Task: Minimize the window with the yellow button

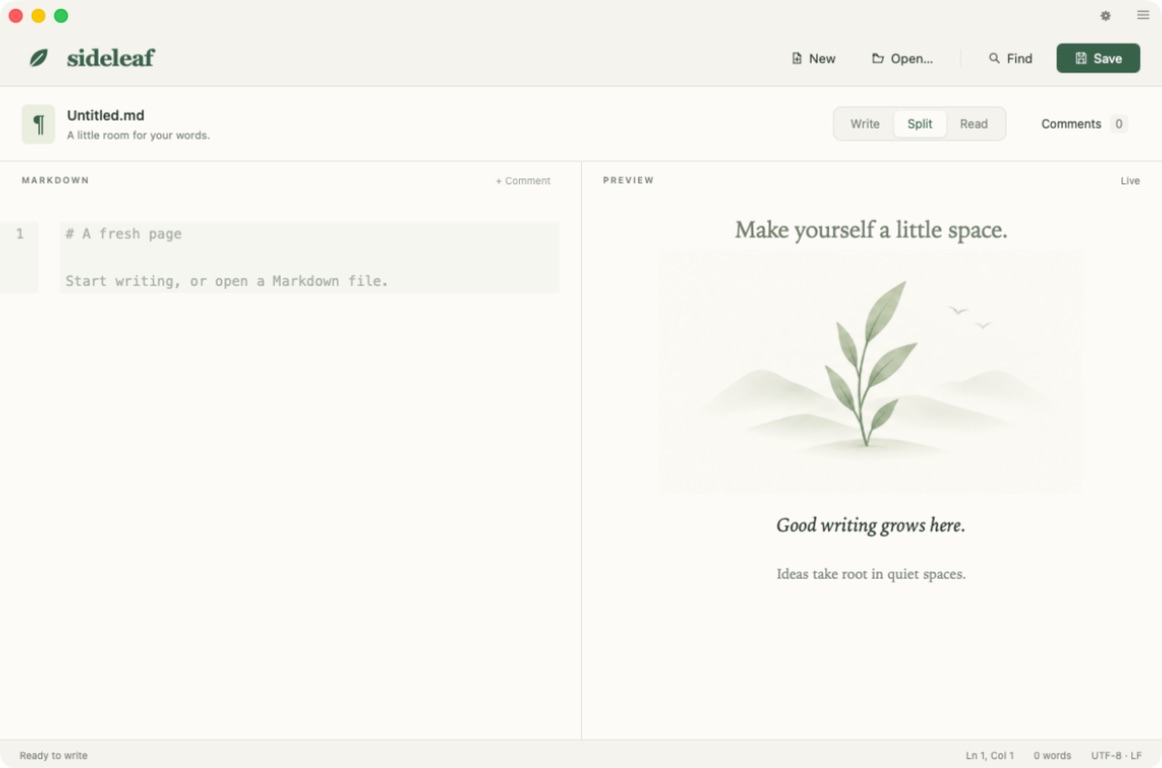Action: click(x=39, y=16)
